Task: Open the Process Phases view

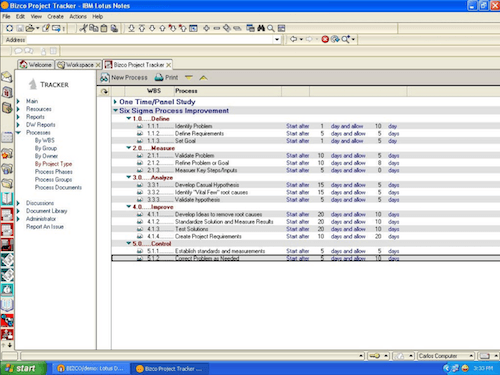Action: (54, 172)
